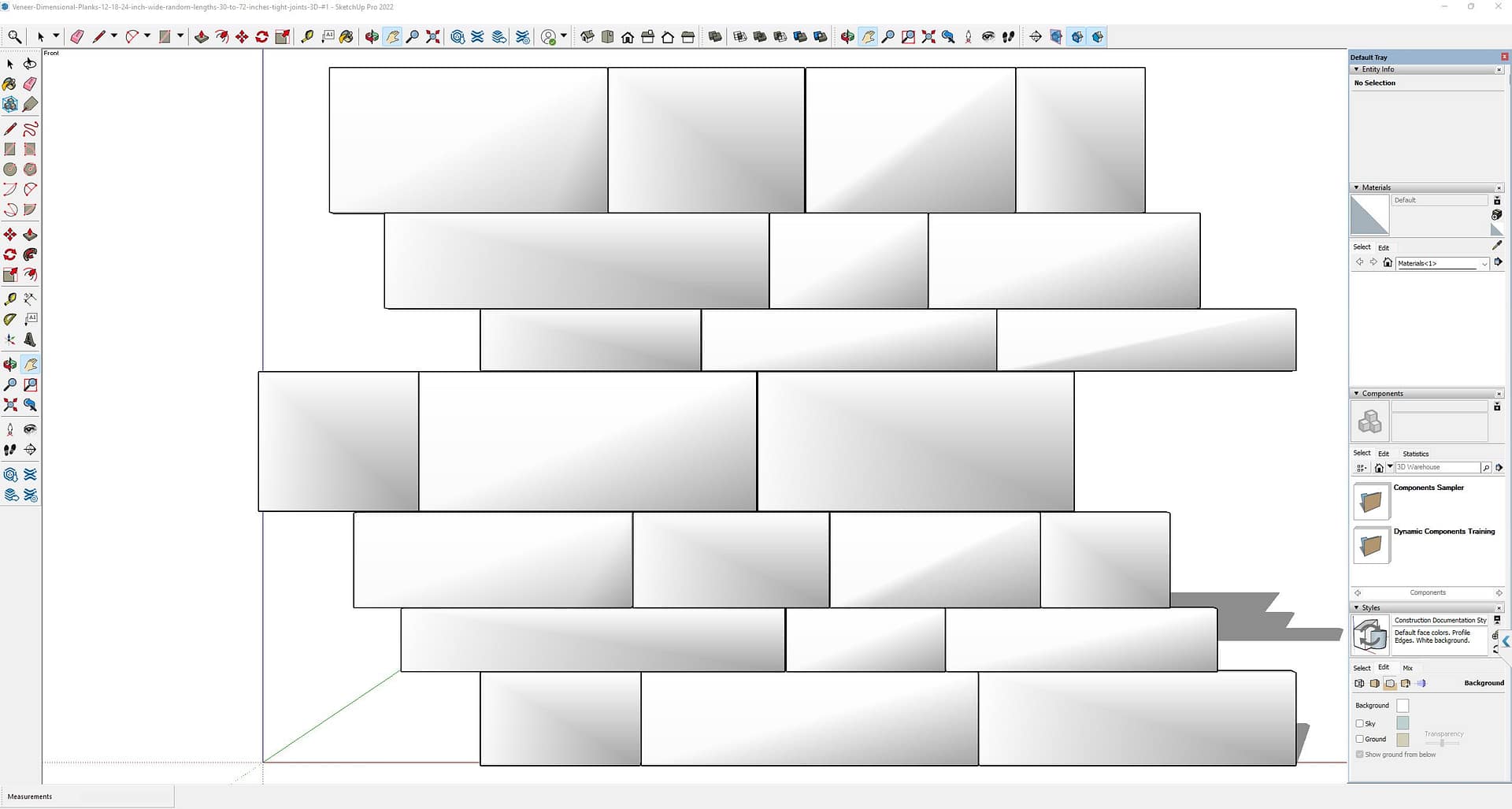
Task: Click Zoom Extents in the top toolbar
Action: 432,37
